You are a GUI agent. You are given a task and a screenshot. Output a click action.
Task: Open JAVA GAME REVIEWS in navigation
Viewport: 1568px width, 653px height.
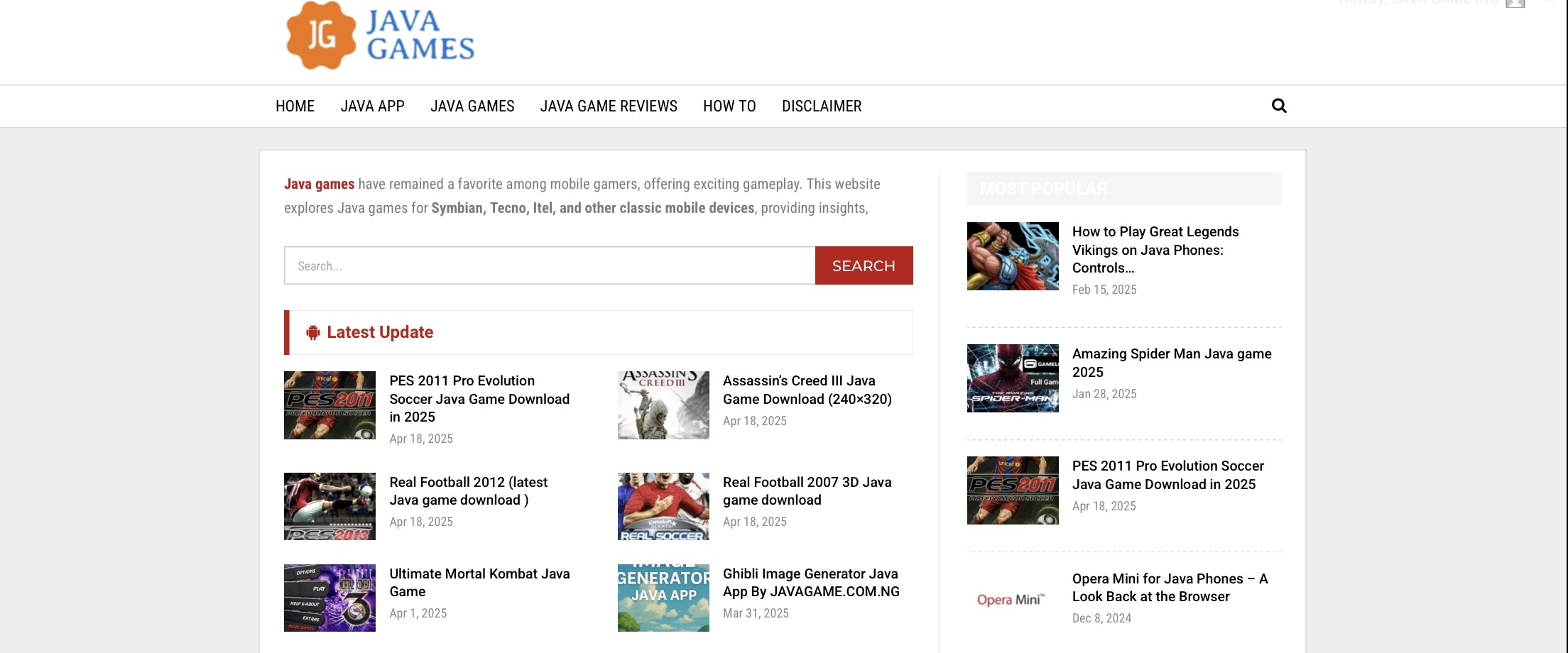pyautogui.click(x=609, y=106)
